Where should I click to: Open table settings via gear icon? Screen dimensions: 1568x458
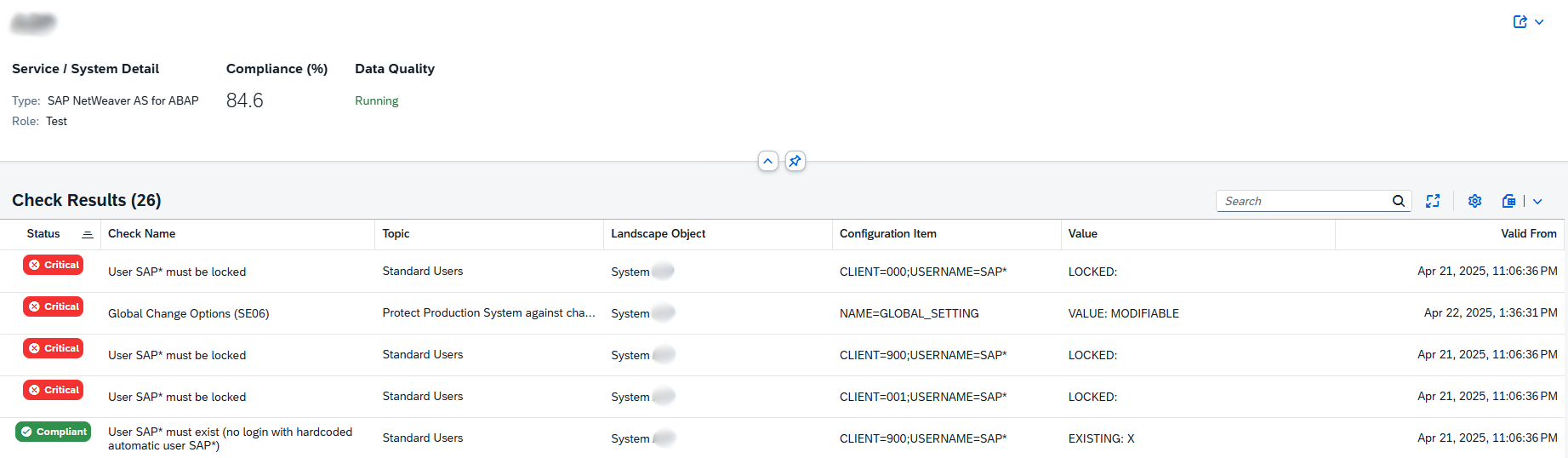click(x=1474, y=201)
